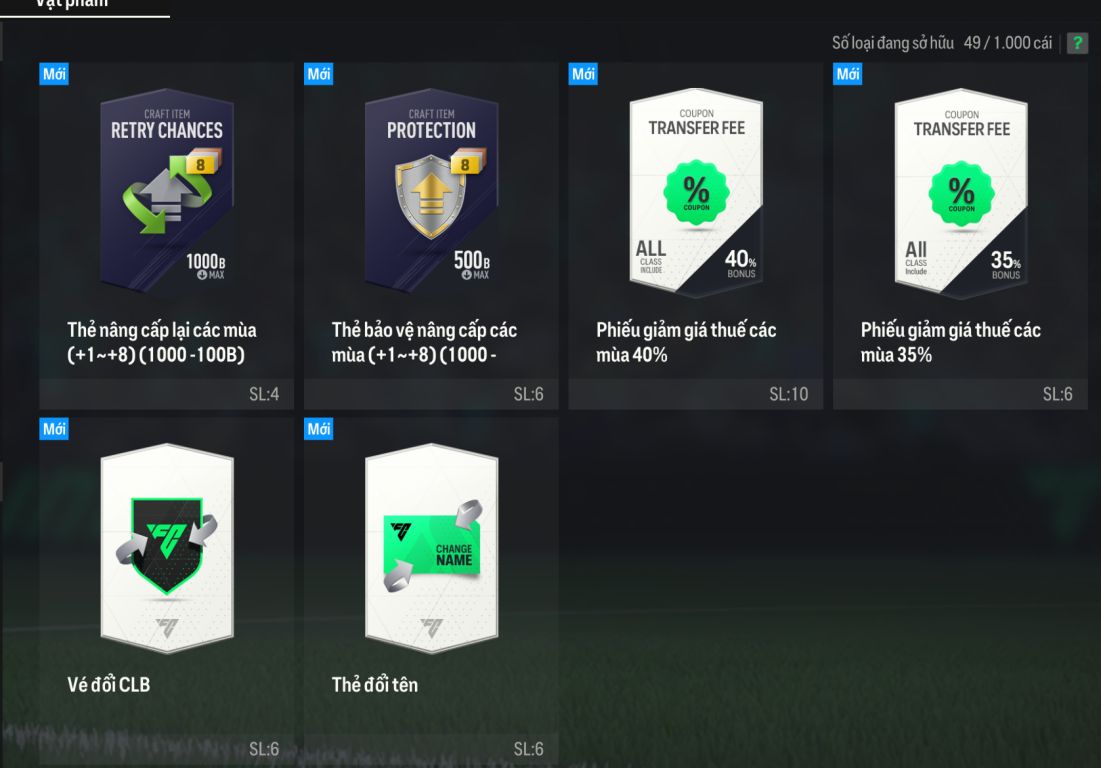Click the green percent badge on 40% coupon
Screen dimensions: 1101x768
[x=696, y=192]
